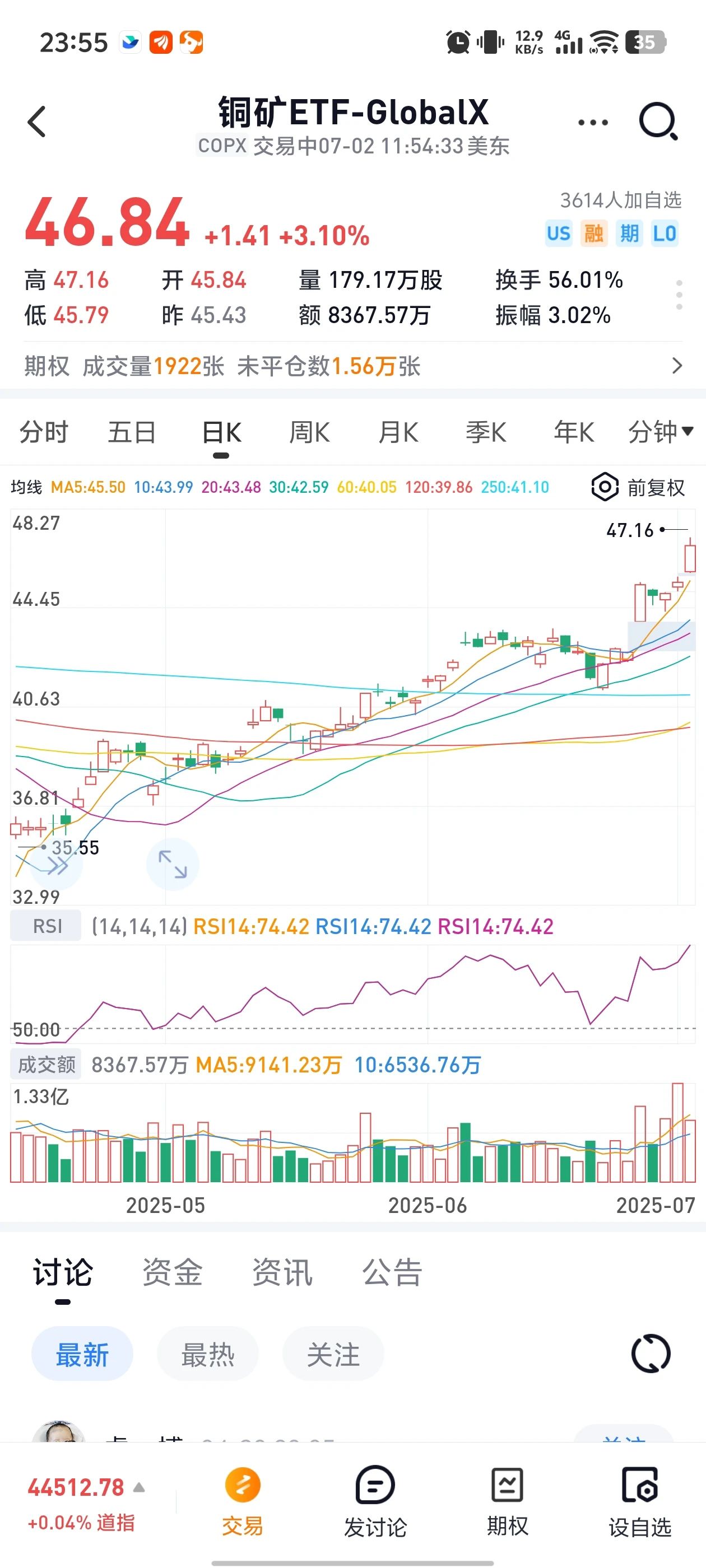Tap the 35.55 low price marker
Screen dimensions: 706x1568
75,847
